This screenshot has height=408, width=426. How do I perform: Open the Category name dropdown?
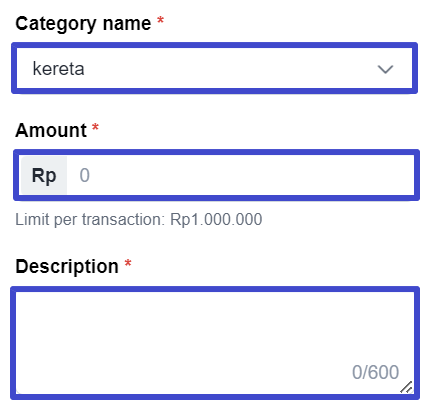pos(214,68)
